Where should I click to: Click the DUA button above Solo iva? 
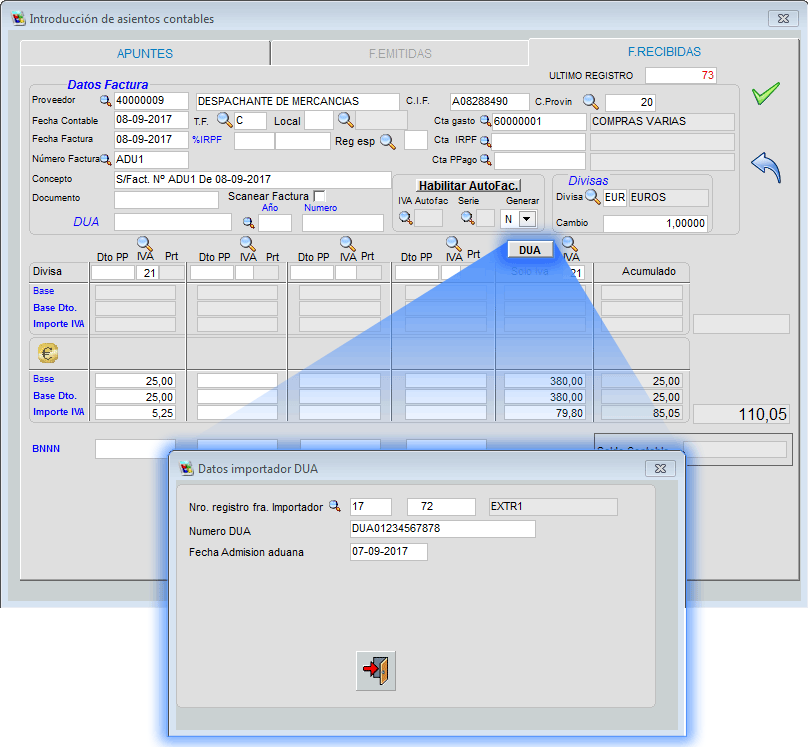(530, 250)
